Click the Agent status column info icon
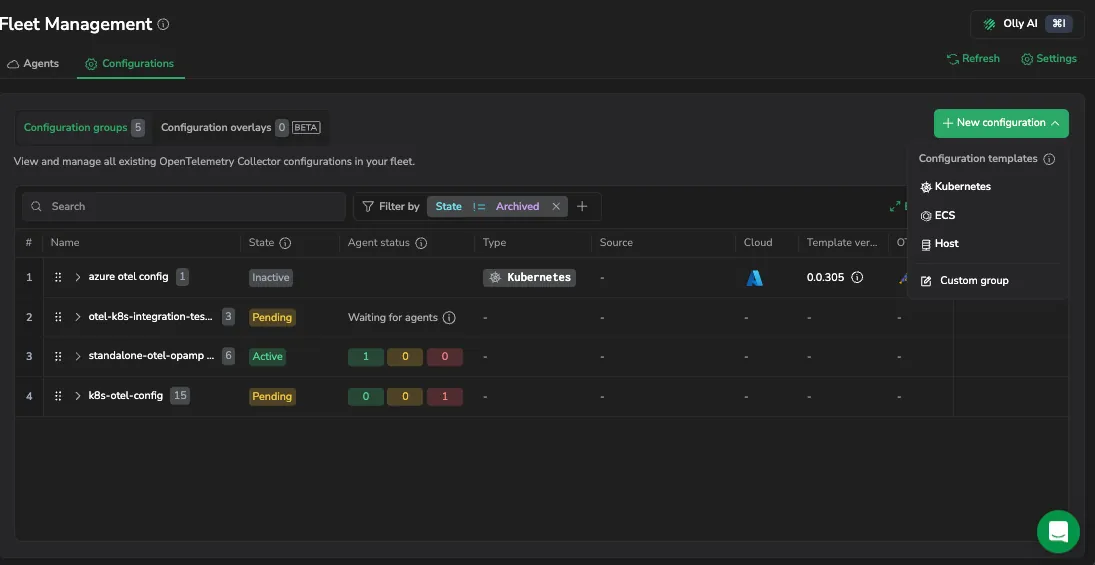 click(x=421, y=243)
